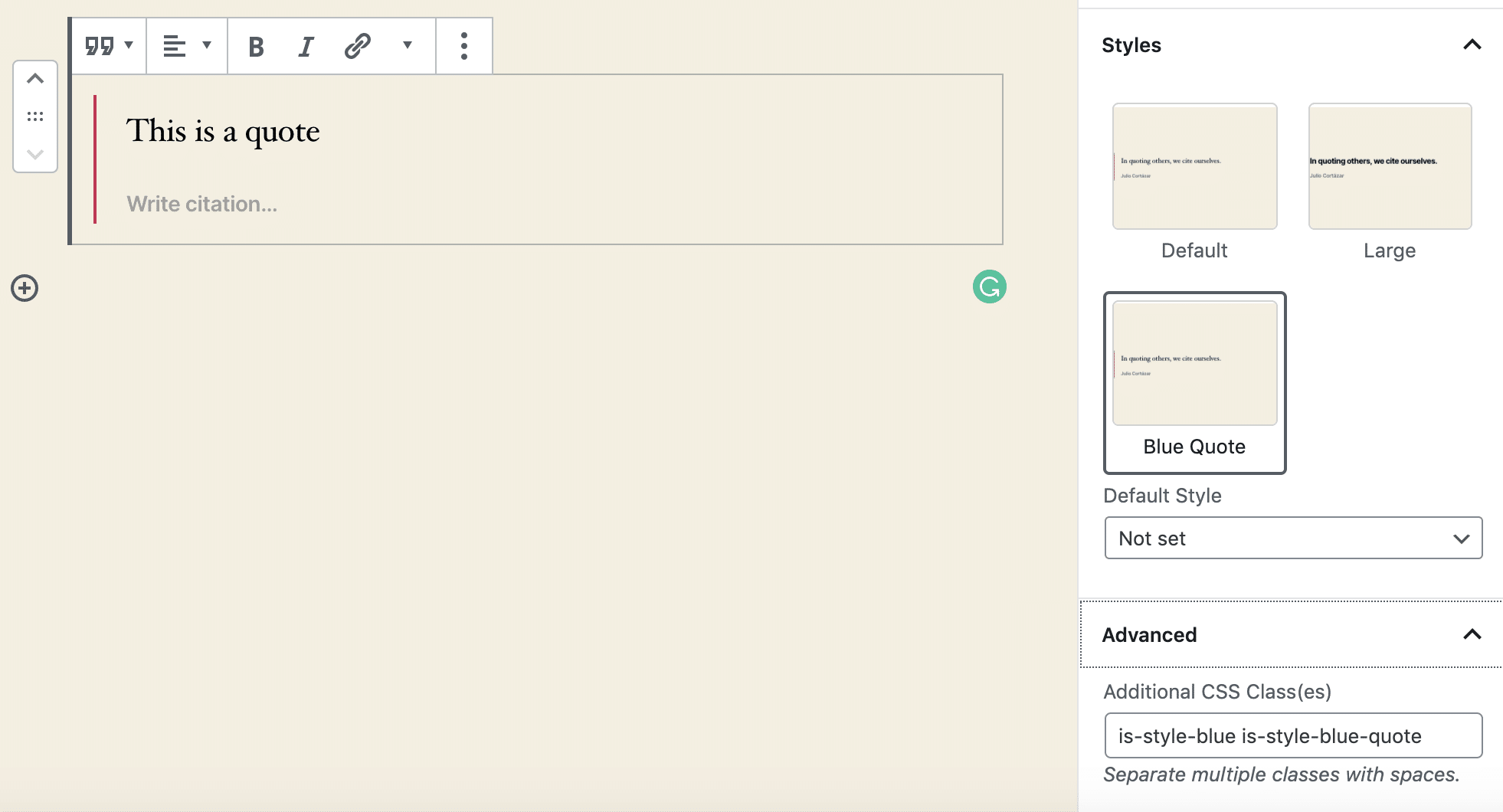Viewport: 1503px width, 812px height.
Task: Move the quote block down
Action: (x=34, y=154)
